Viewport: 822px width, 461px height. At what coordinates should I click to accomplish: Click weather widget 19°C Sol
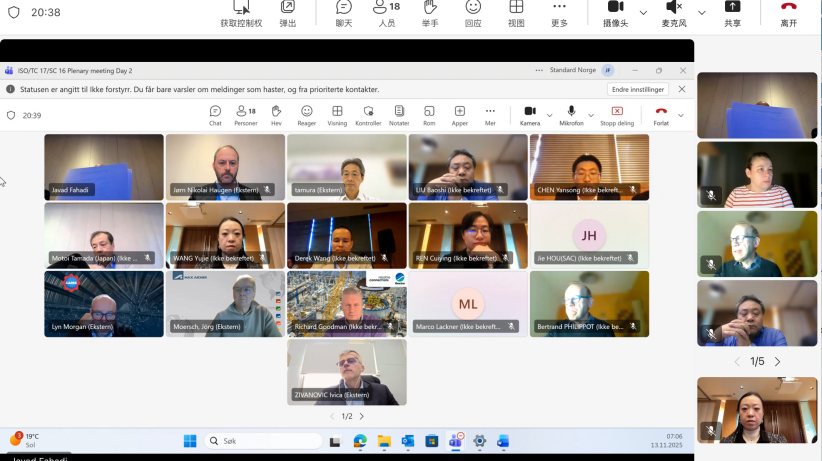(24, 440)
